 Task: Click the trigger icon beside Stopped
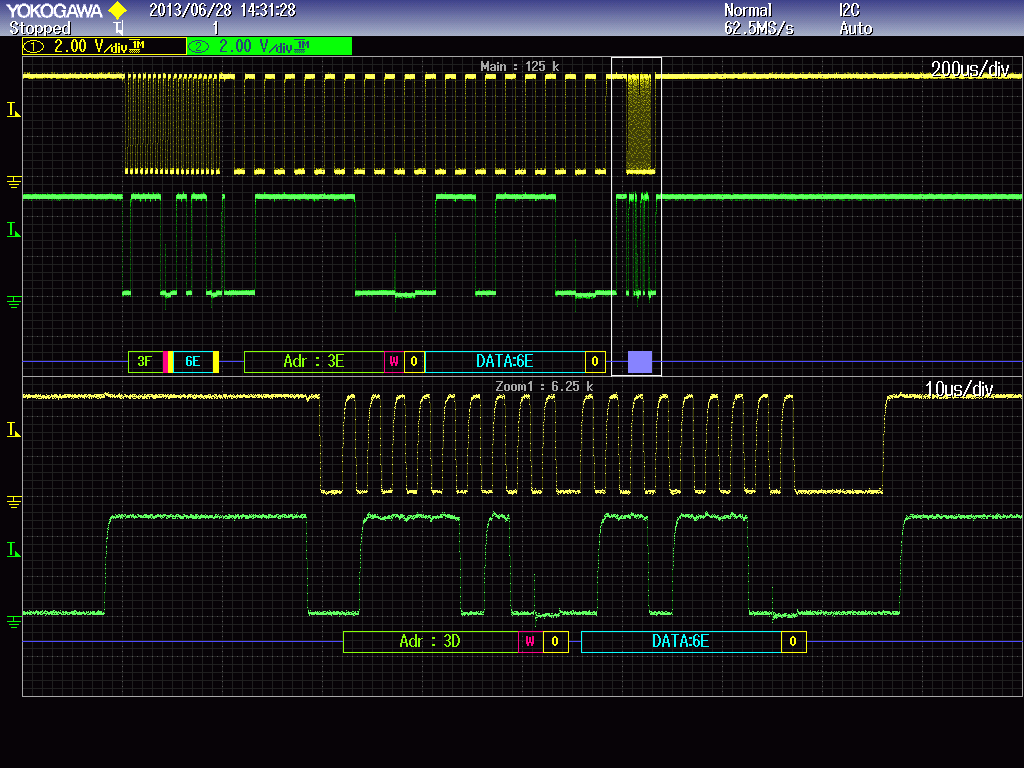119,28
